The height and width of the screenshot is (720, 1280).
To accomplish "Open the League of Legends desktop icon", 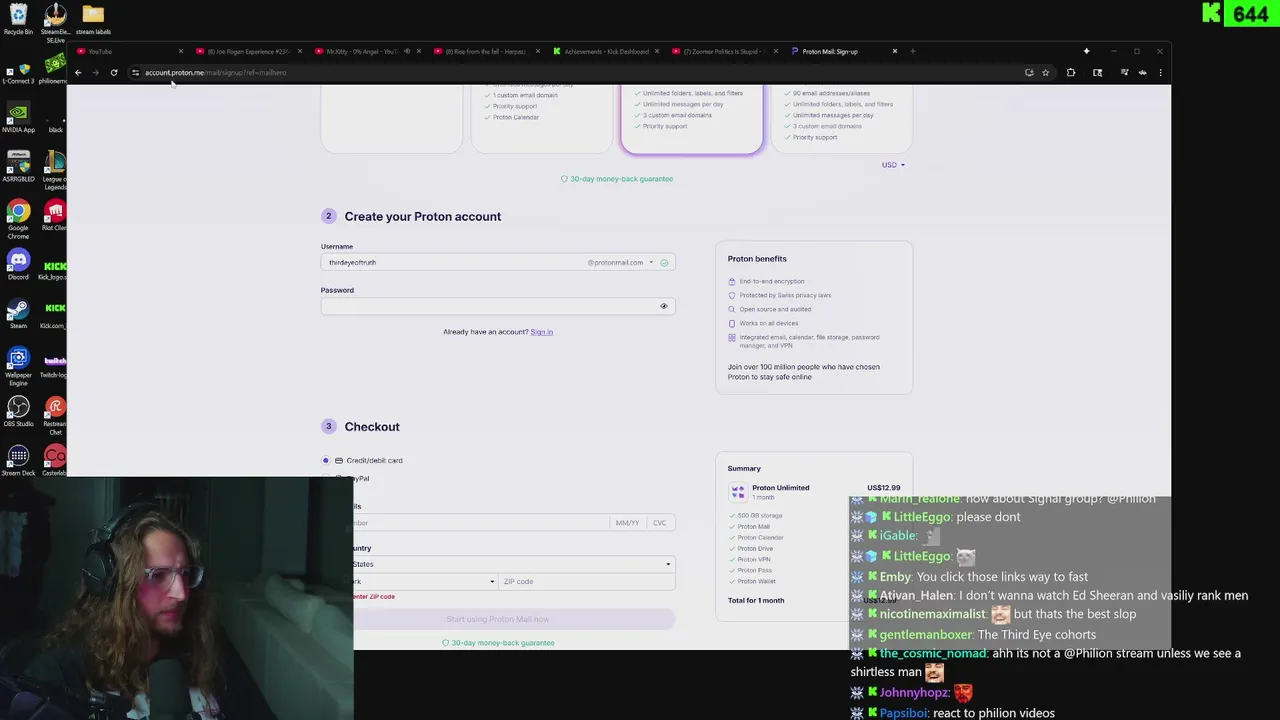I will coord(55,171).
